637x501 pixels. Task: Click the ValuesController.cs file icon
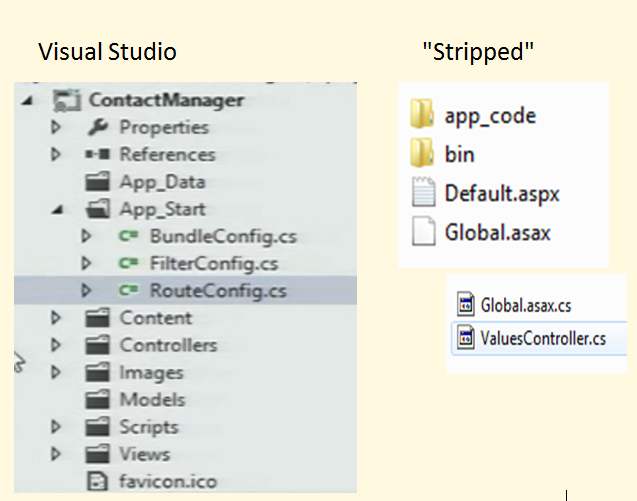point(464,338)
